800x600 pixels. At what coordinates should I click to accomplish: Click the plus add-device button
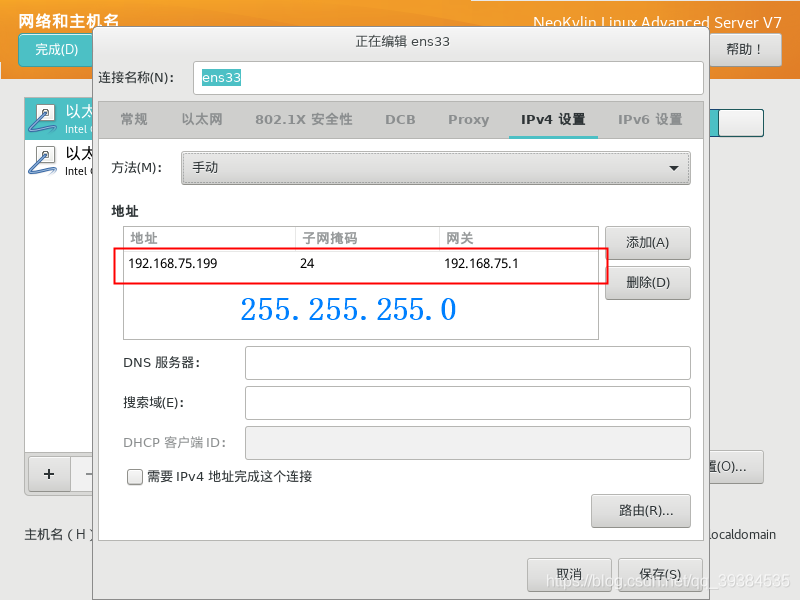[49, 474]
